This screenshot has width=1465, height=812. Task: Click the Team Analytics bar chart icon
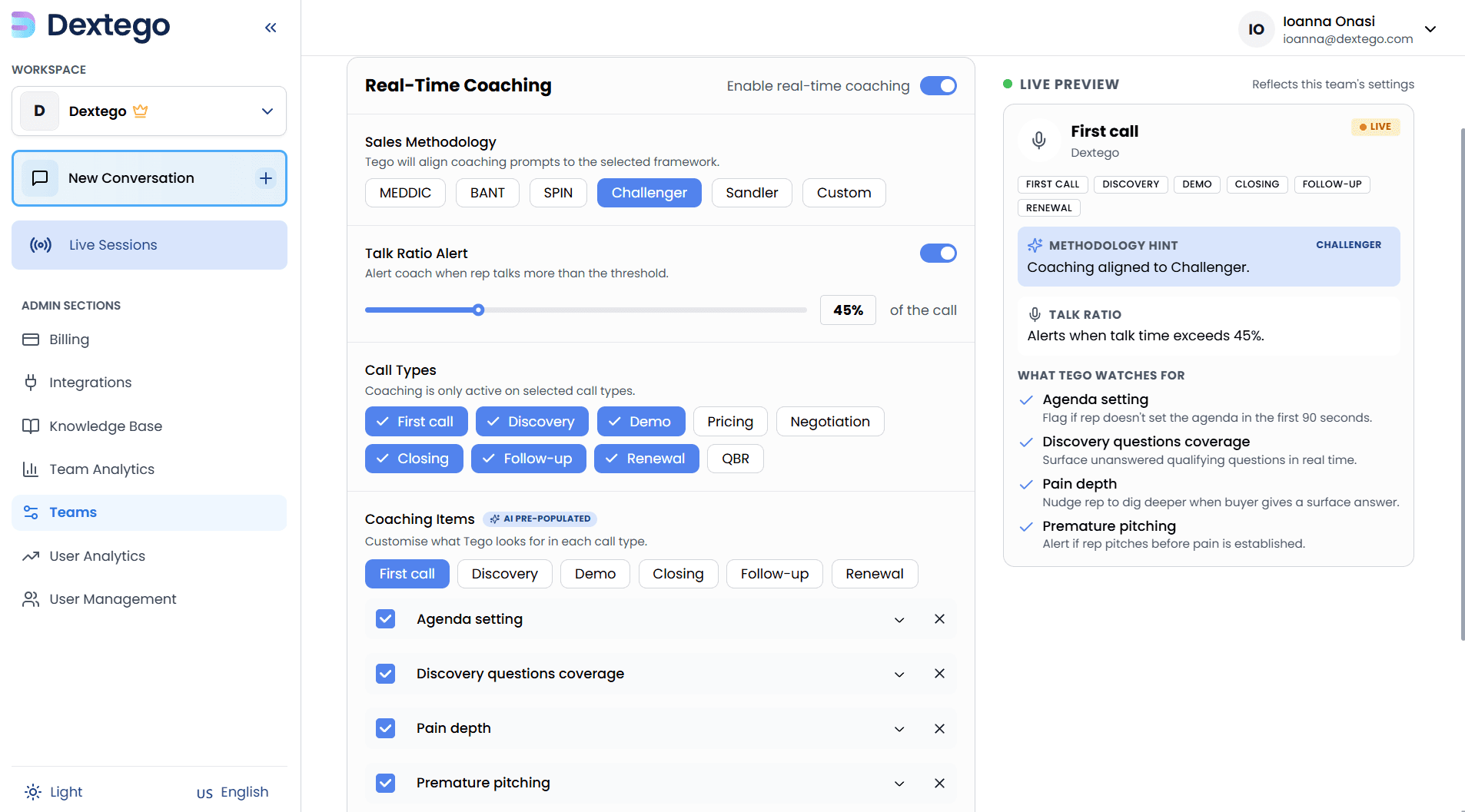click(31, 469)
